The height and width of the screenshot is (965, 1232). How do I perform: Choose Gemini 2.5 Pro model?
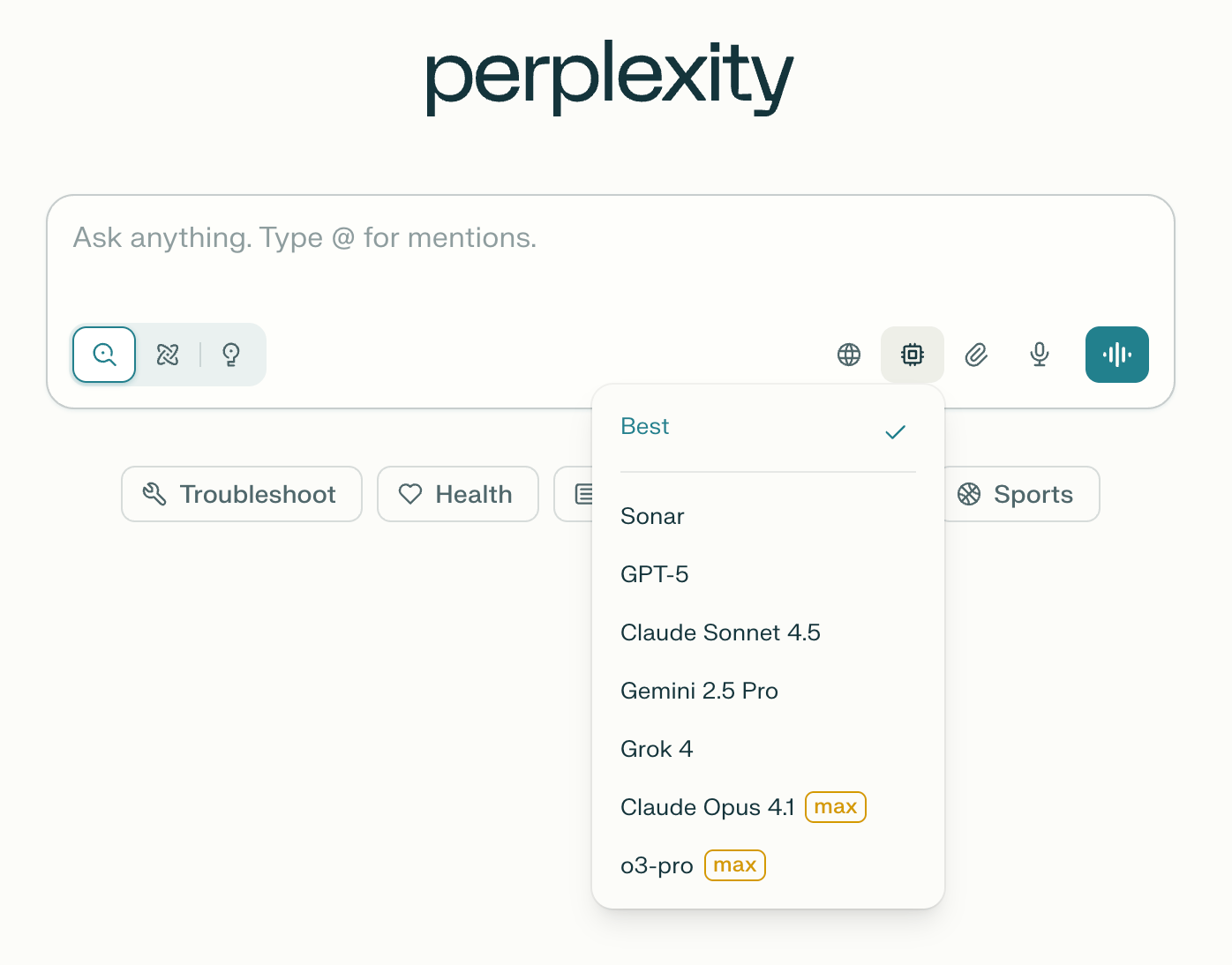click(x=699, y=692)
